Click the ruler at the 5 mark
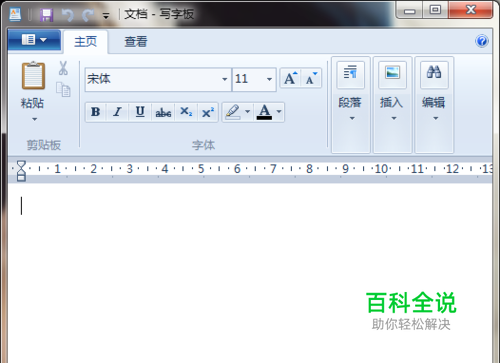The width and height of the screenshot is (500, 363). click(x=201, y=169)
